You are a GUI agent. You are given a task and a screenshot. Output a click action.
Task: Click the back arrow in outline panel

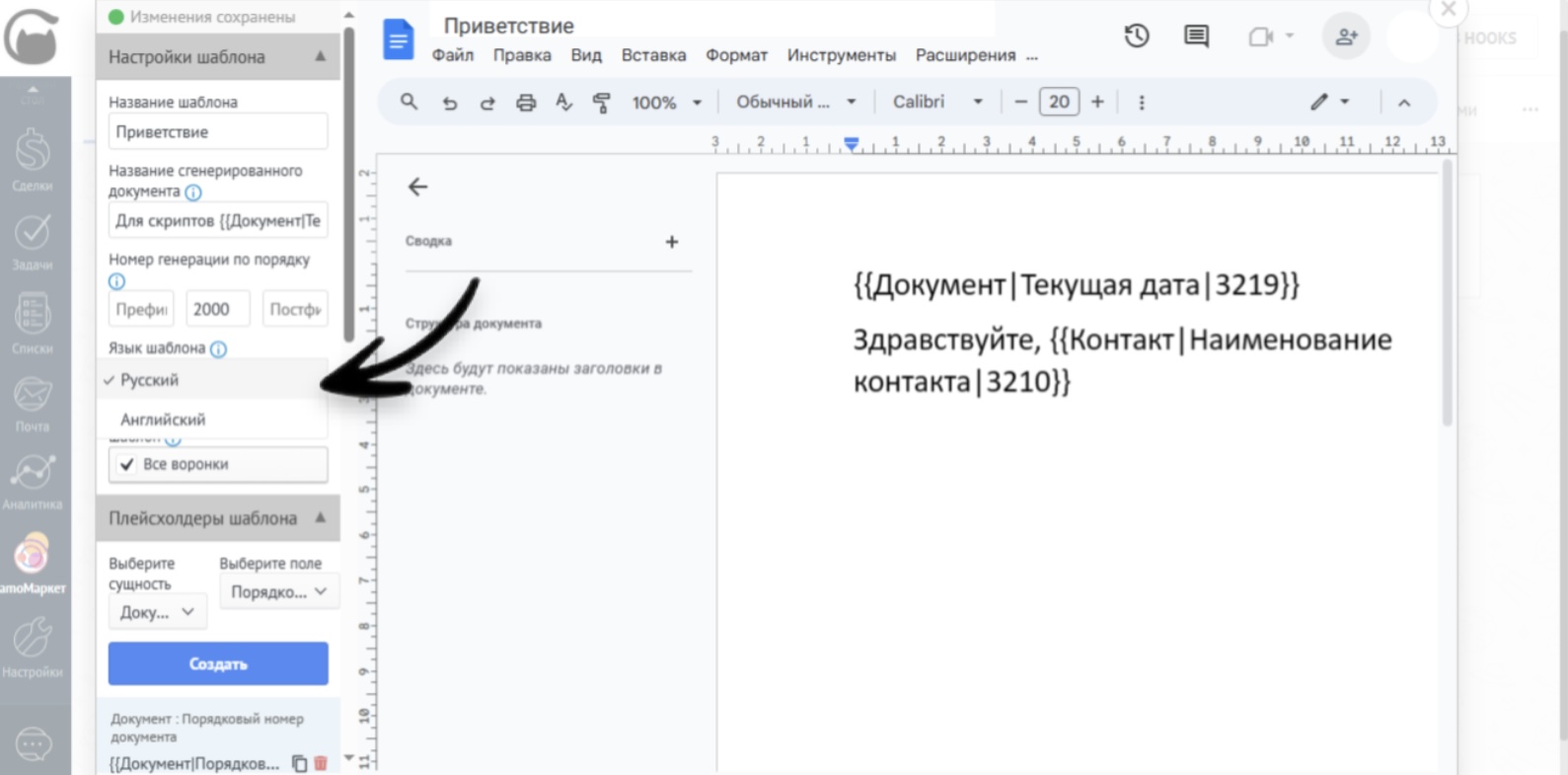[x=417, y=187]
